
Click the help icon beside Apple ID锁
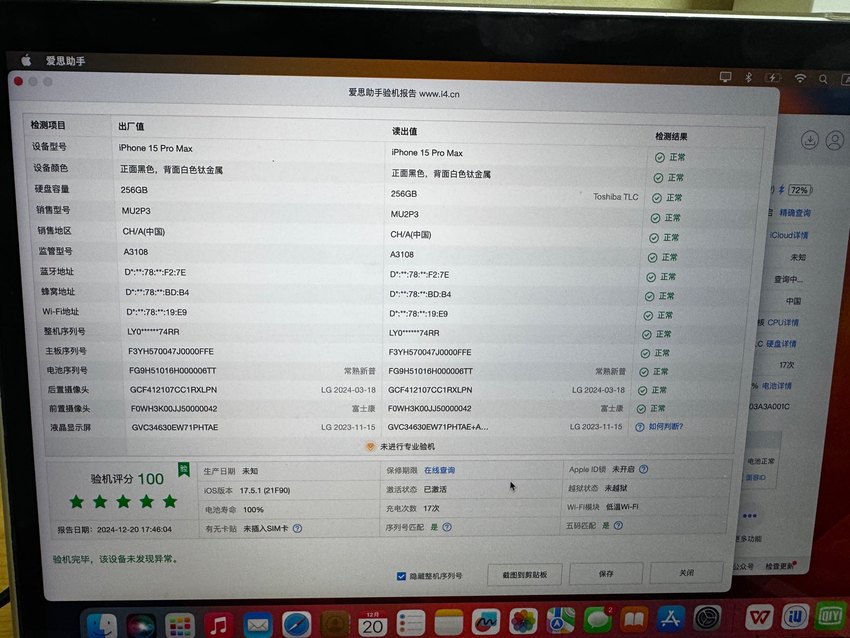tap(643, 469)
